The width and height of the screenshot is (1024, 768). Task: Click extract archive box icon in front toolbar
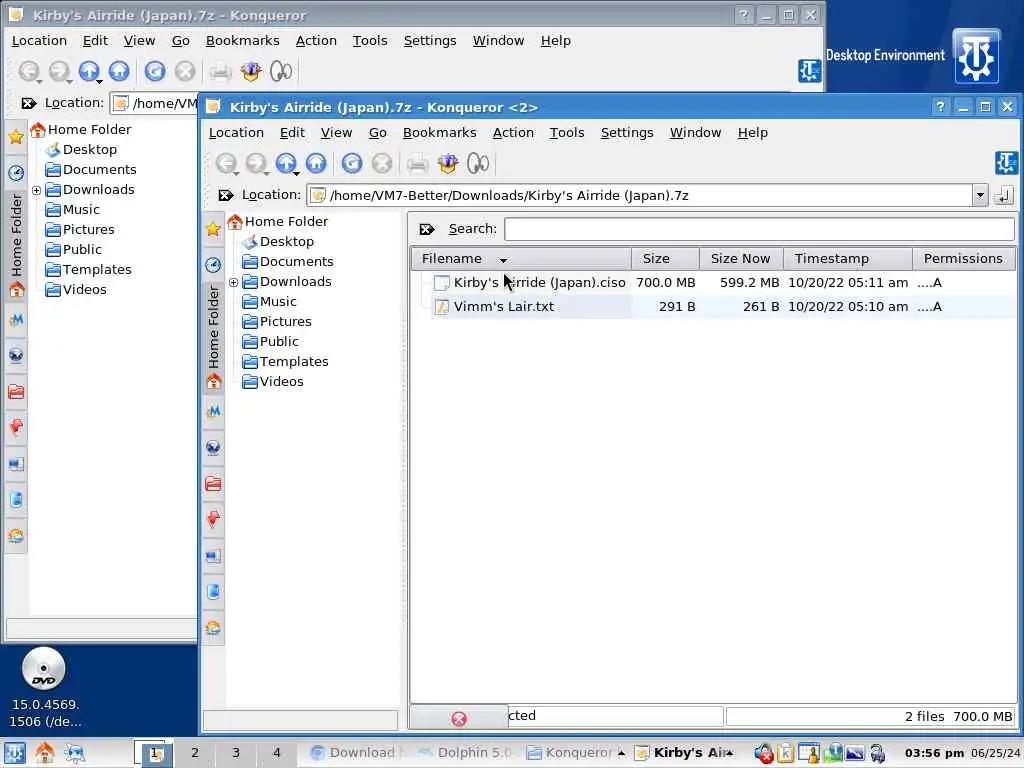[x=448, y=163]
